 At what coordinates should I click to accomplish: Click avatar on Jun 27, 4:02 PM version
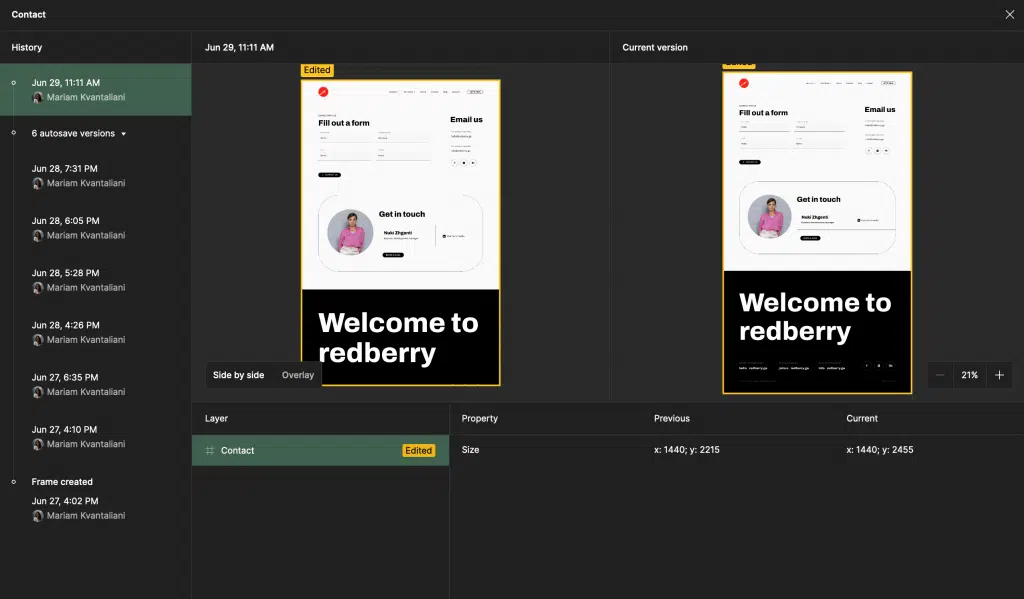tap(38, 516)
